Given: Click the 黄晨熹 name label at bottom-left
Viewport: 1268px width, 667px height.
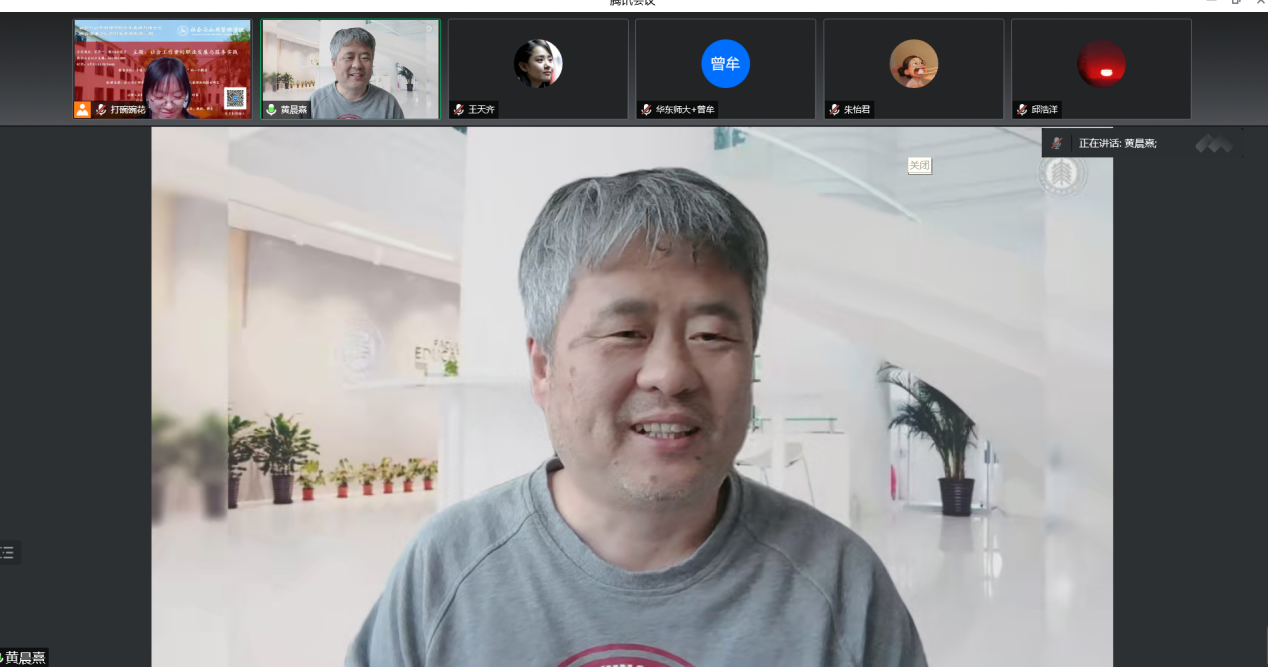Looking at the screenshot, I should pyautogui.click(x=25, y=658).
